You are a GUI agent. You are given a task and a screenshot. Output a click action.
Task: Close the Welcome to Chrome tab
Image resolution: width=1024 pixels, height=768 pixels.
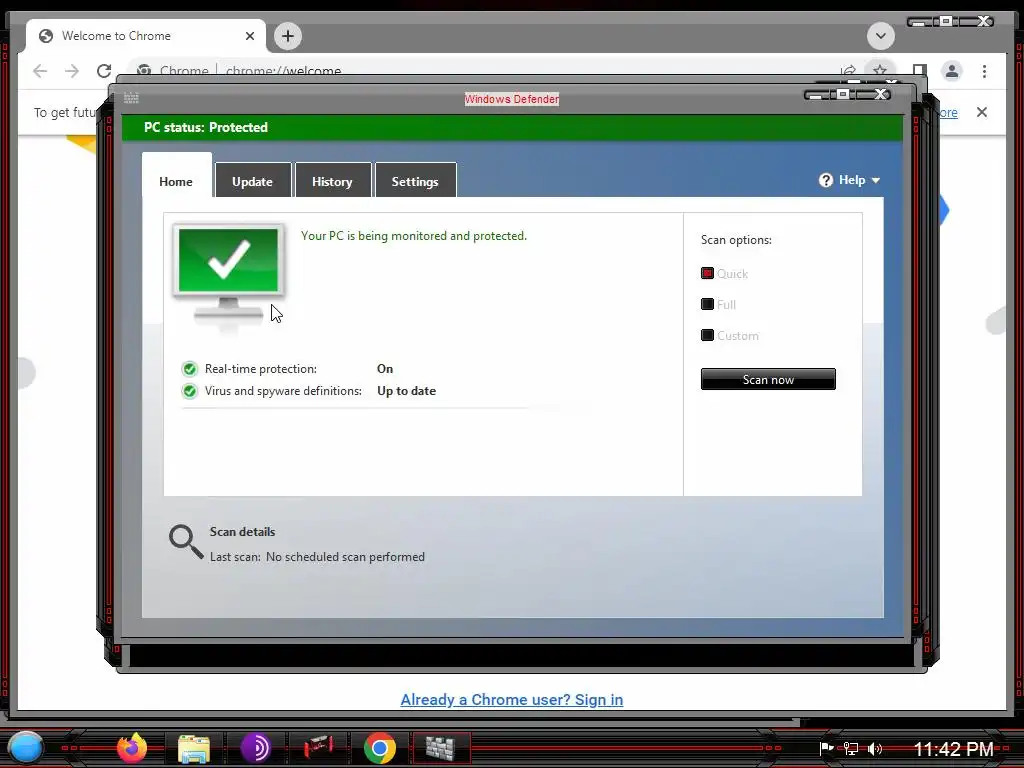click(249, 36)
